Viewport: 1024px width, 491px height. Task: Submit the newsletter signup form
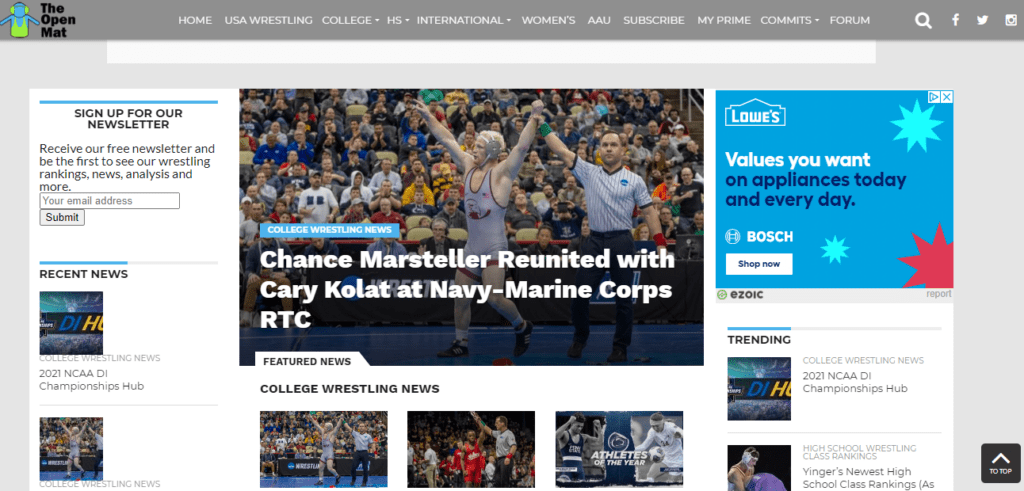[x=62, y=217]
